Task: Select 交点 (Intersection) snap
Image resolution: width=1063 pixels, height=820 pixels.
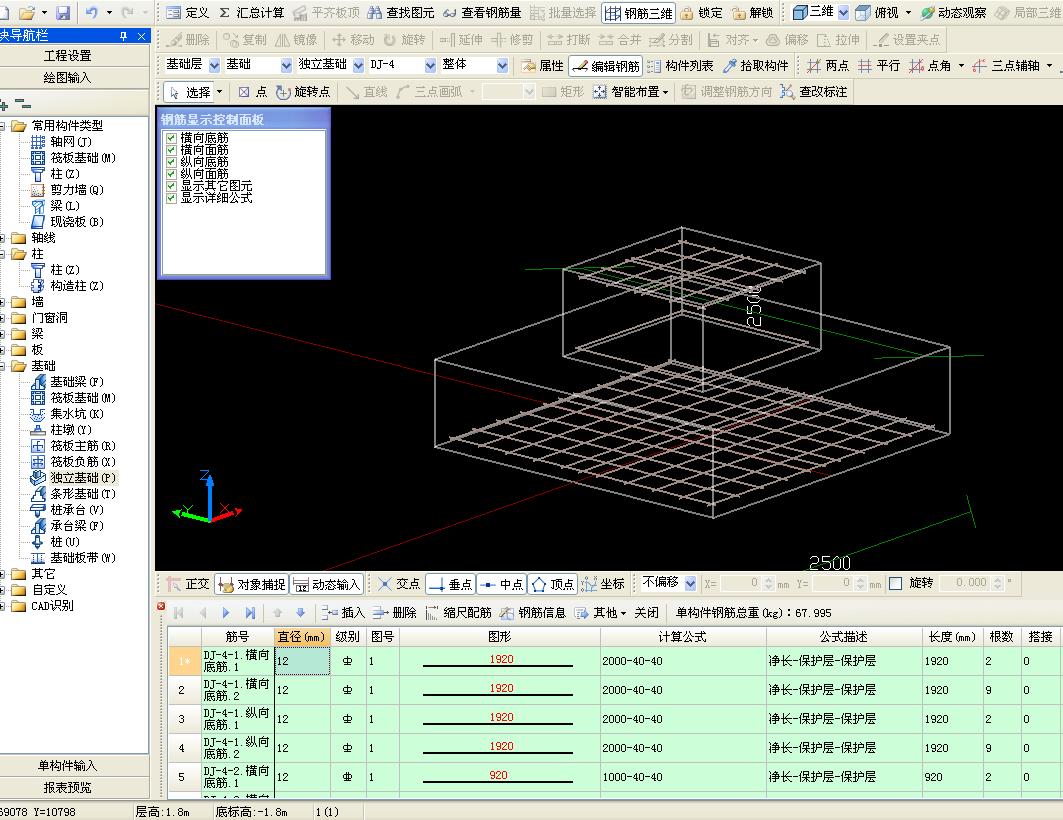Action: pos(399,584)
